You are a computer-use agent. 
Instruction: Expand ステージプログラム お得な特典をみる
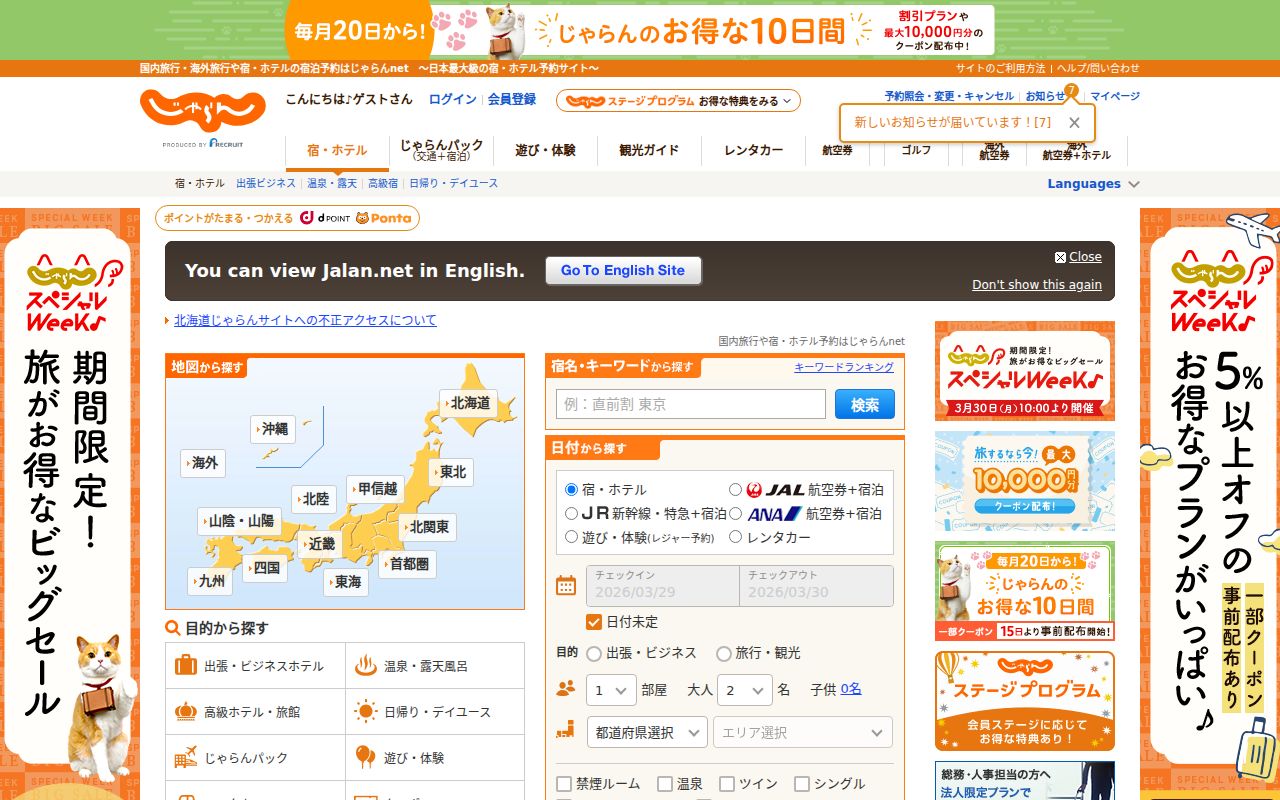click(678, 101)
